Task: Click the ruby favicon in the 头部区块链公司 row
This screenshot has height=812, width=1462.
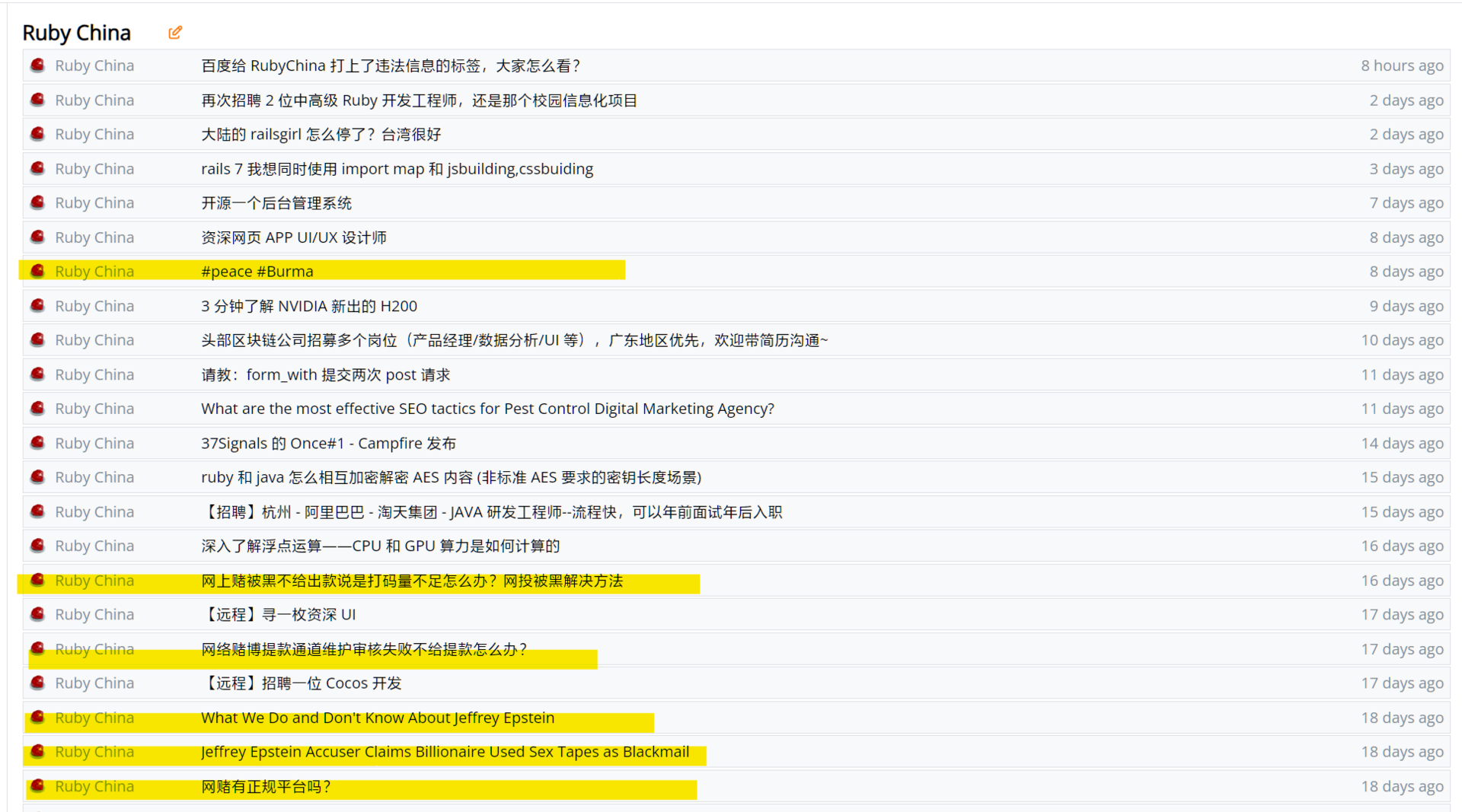Action: coord(37,339)
